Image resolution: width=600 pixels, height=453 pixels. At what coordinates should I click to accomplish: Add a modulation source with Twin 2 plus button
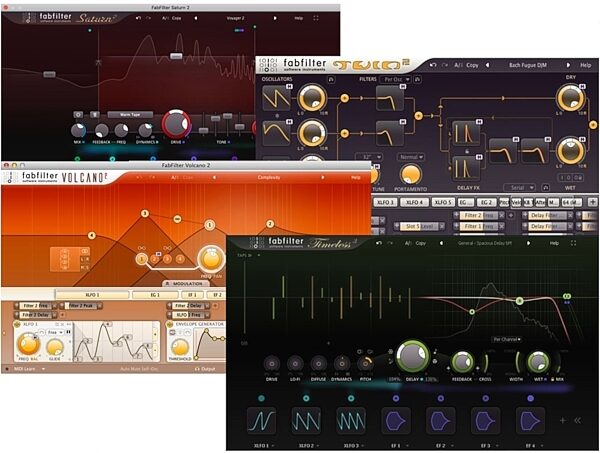point(592,202)
